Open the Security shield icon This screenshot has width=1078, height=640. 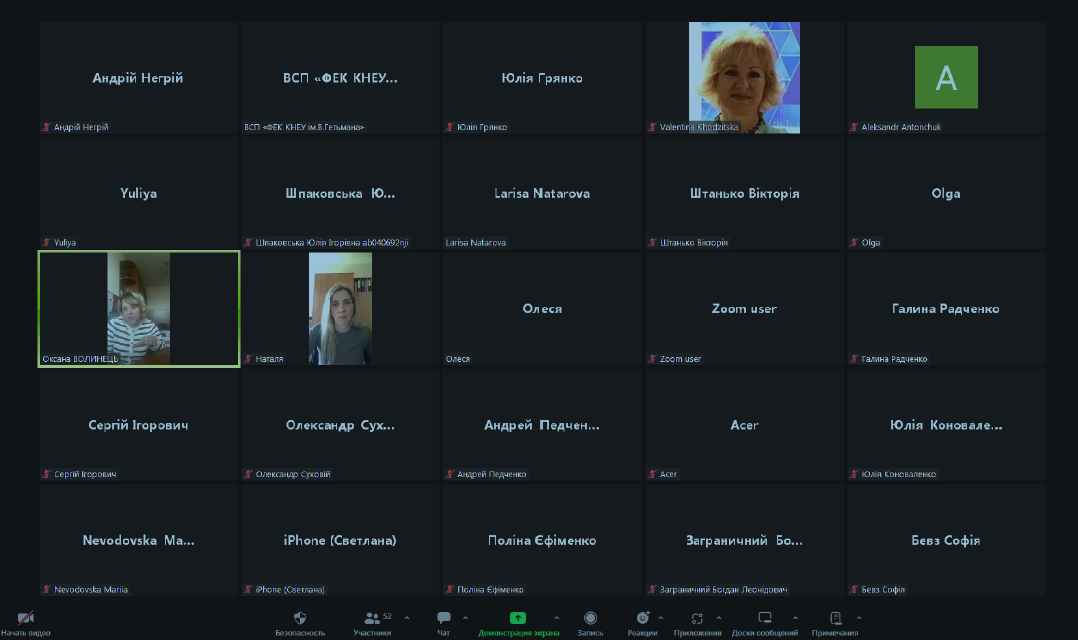[x=300, y=618]
